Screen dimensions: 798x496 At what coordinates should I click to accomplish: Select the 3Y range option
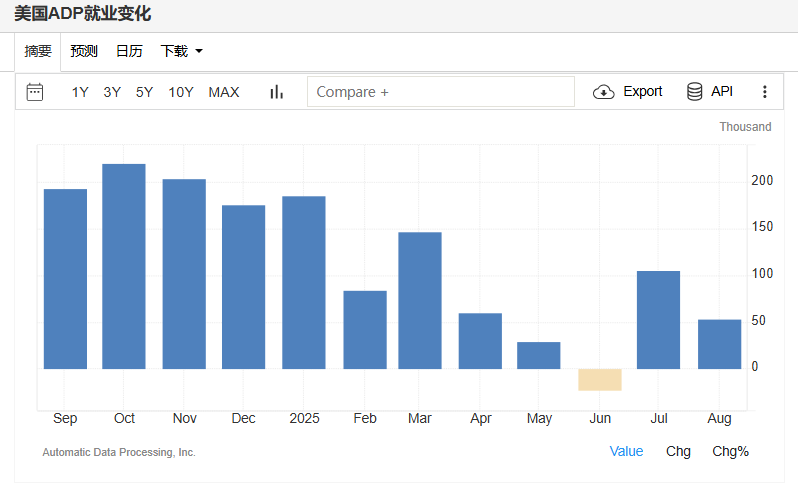tap(112, 92)
